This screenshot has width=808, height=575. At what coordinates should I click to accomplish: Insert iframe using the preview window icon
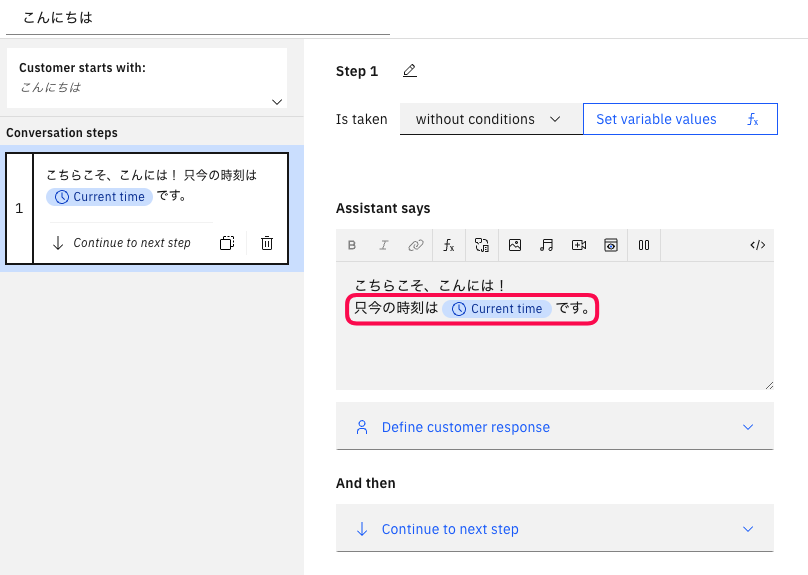pyautogui.click(x=611, y=245)
